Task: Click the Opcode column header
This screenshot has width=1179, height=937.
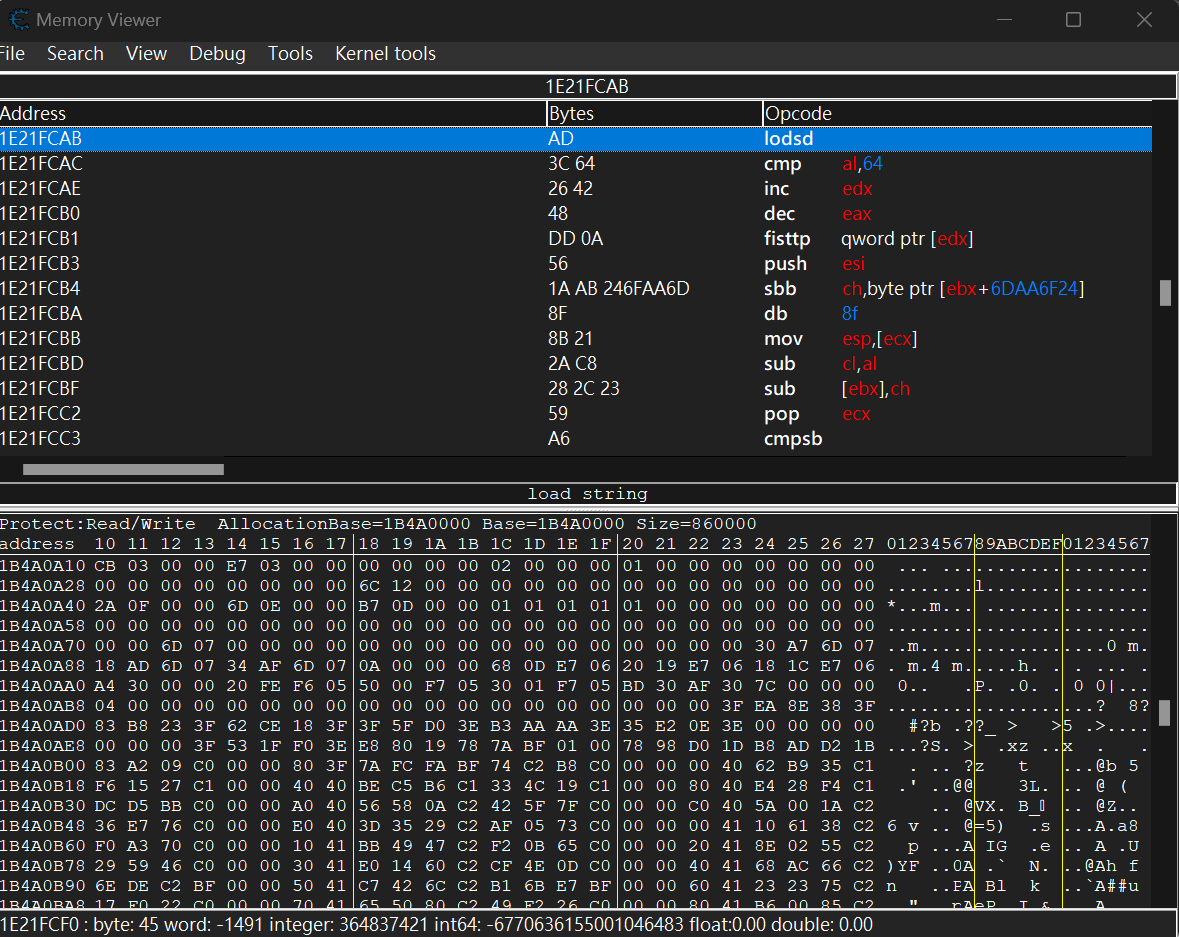Action: 956,113
